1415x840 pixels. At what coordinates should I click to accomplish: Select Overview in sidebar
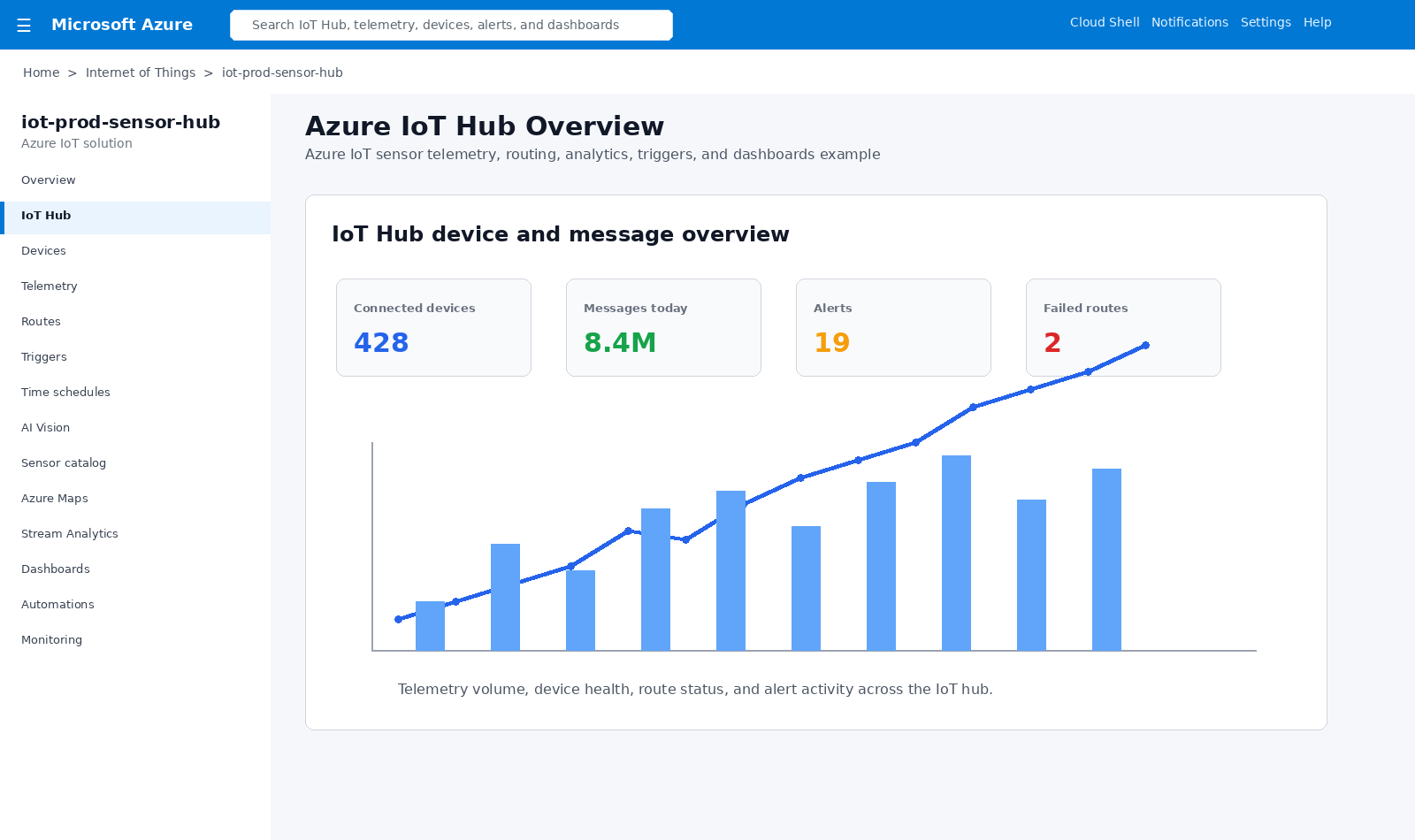[135, 180]
